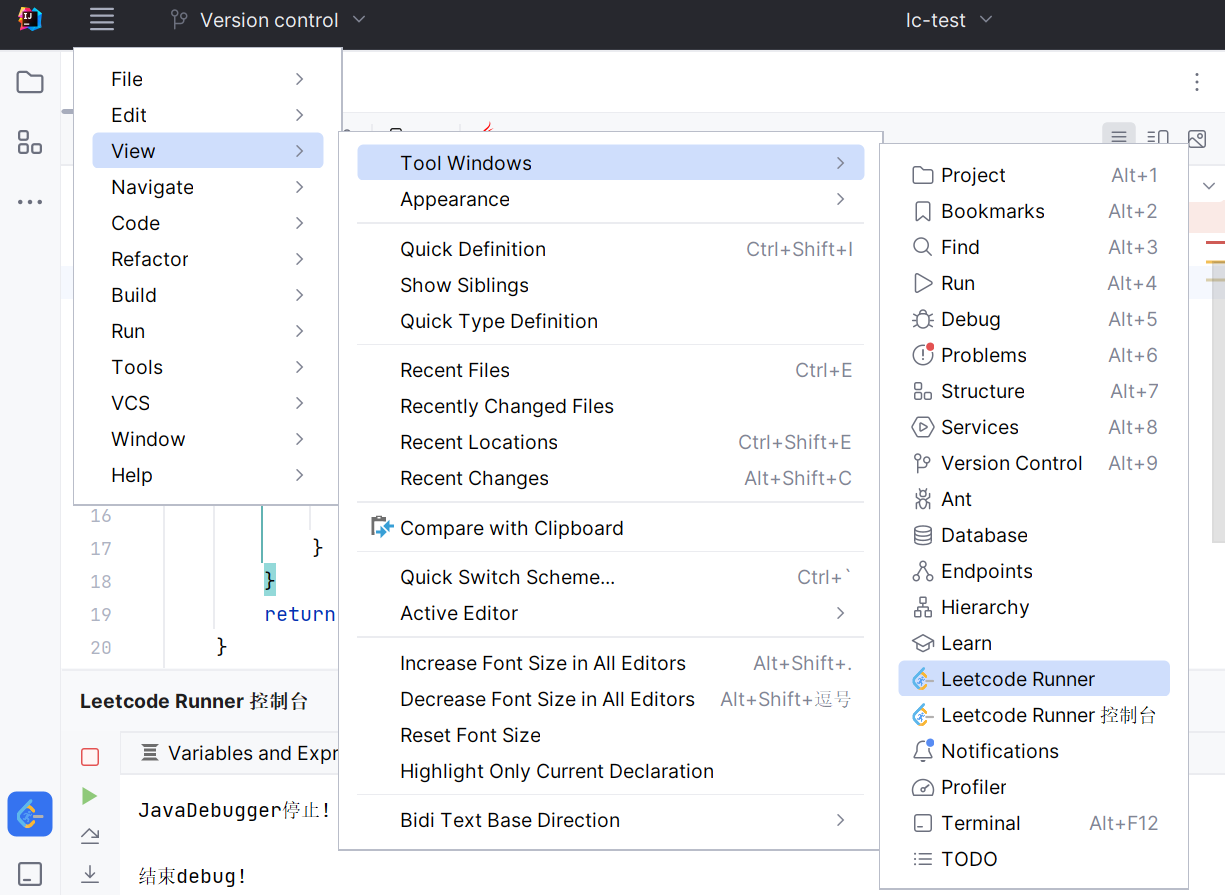Click the Project folder icon in left sidebar
The height and width of the screenshot is (895, 1225).
30,82
